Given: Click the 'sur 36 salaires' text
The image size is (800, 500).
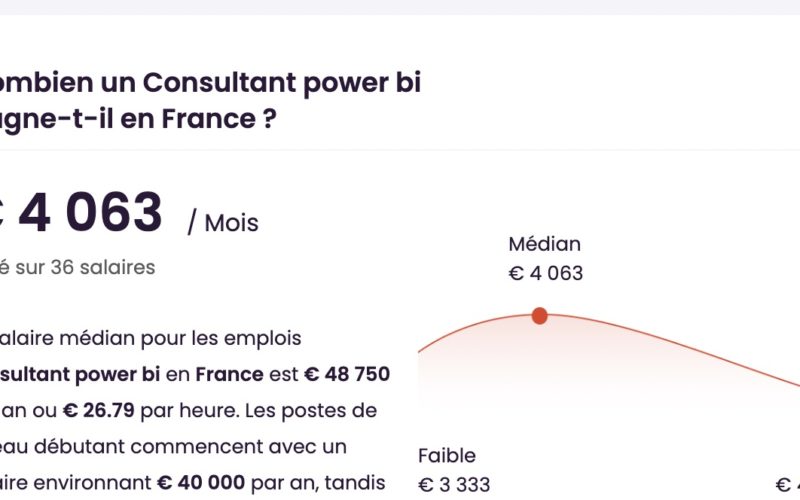Looking at the screenshot, I should (85, 267).
